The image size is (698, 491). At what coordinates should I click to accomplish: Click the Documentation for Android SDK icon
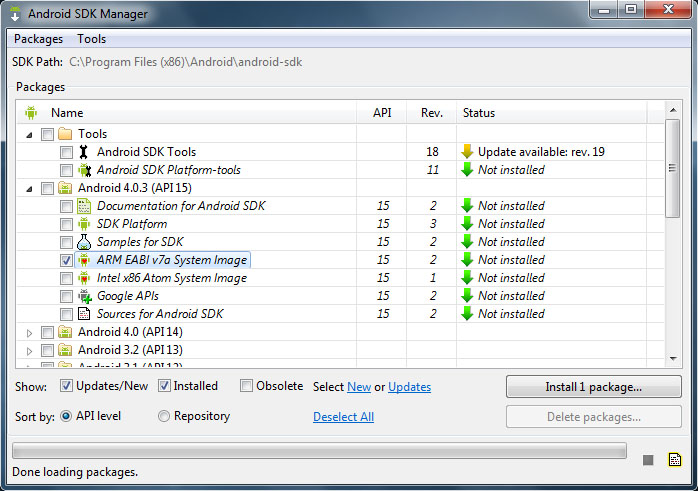point(84,206)
